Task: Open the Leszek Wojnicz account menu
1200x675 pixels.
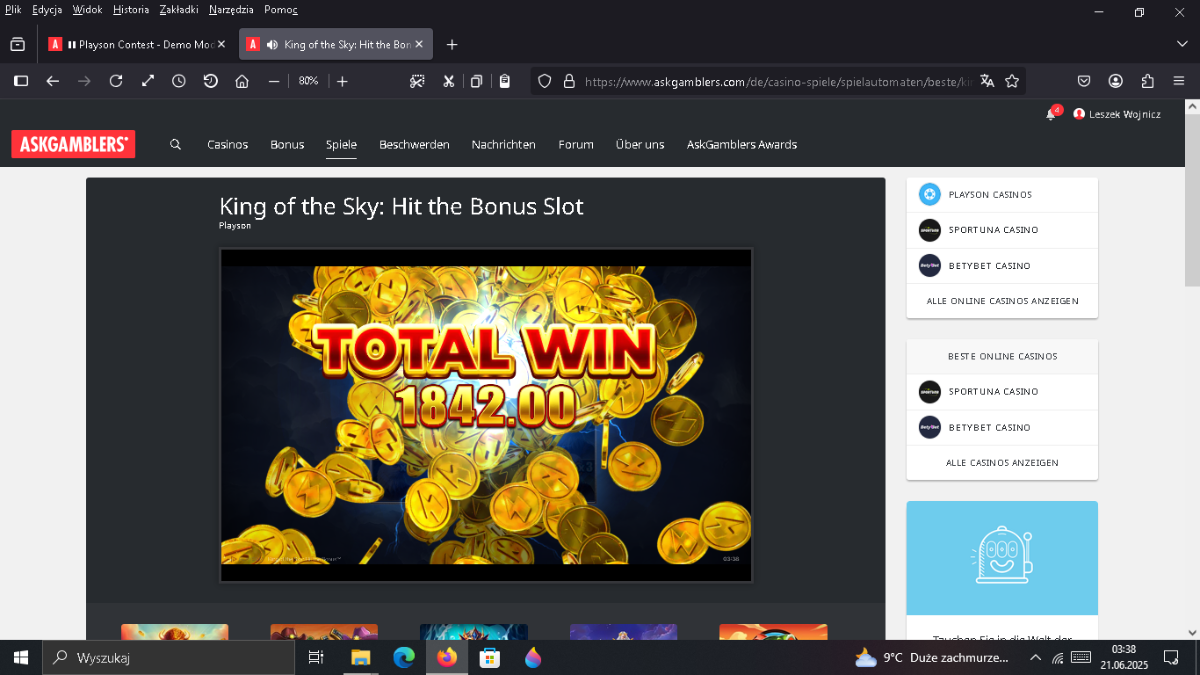Action: click(x=1117, y=114)
